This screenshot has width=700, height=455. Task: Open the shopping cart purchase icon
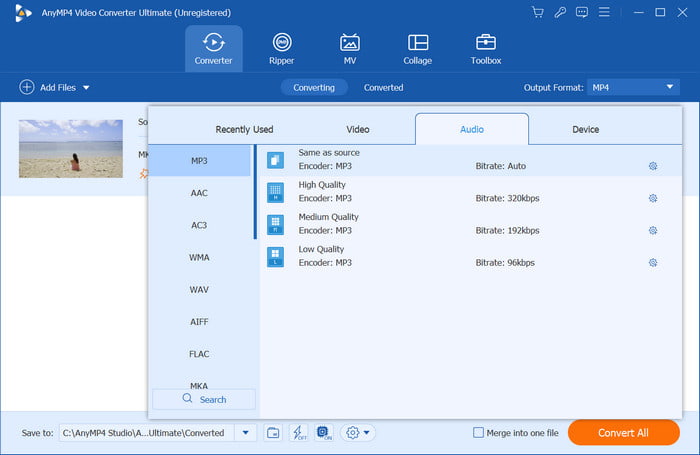538,12
